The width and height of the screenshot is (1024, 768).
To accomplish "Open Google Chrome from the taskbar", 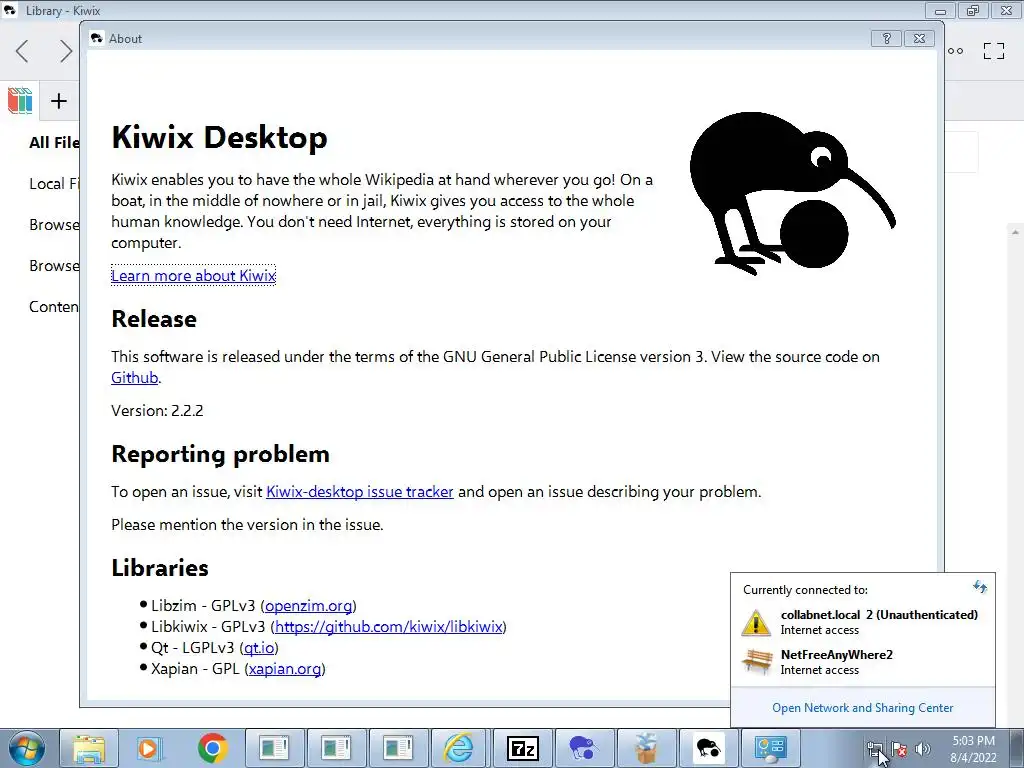I will (212, 748).
